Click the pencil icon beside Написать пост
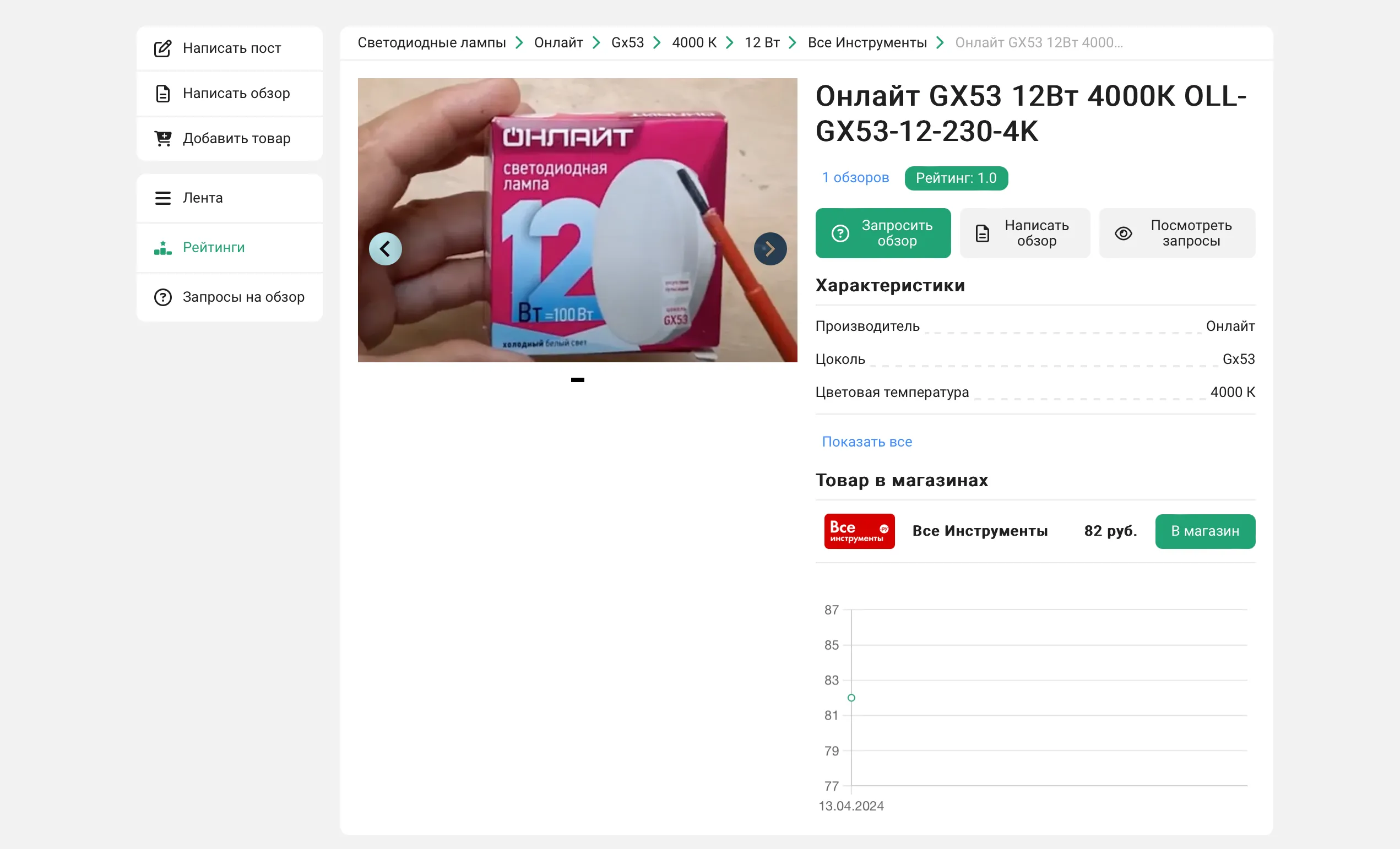Image resolution: width=1400 pixels, height=849 pixels. point(162,48)
